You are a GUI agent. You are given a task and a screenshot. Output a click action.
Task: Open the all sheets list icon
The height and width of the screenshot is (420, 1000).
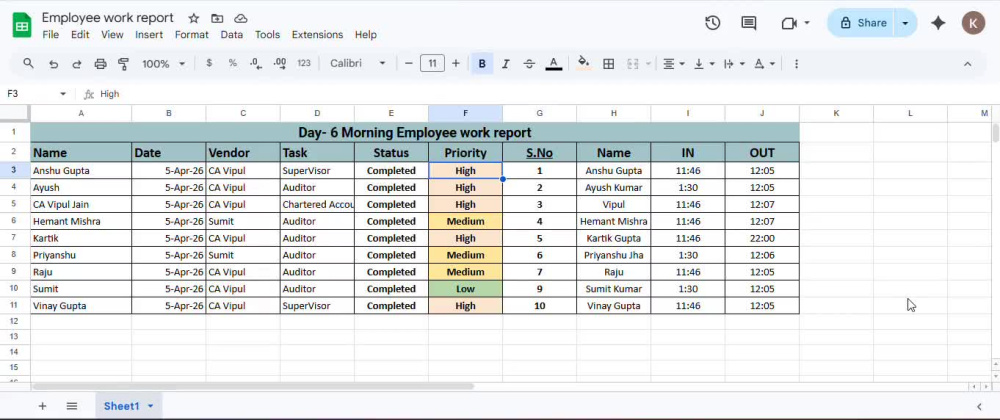[x=71, y=406]
